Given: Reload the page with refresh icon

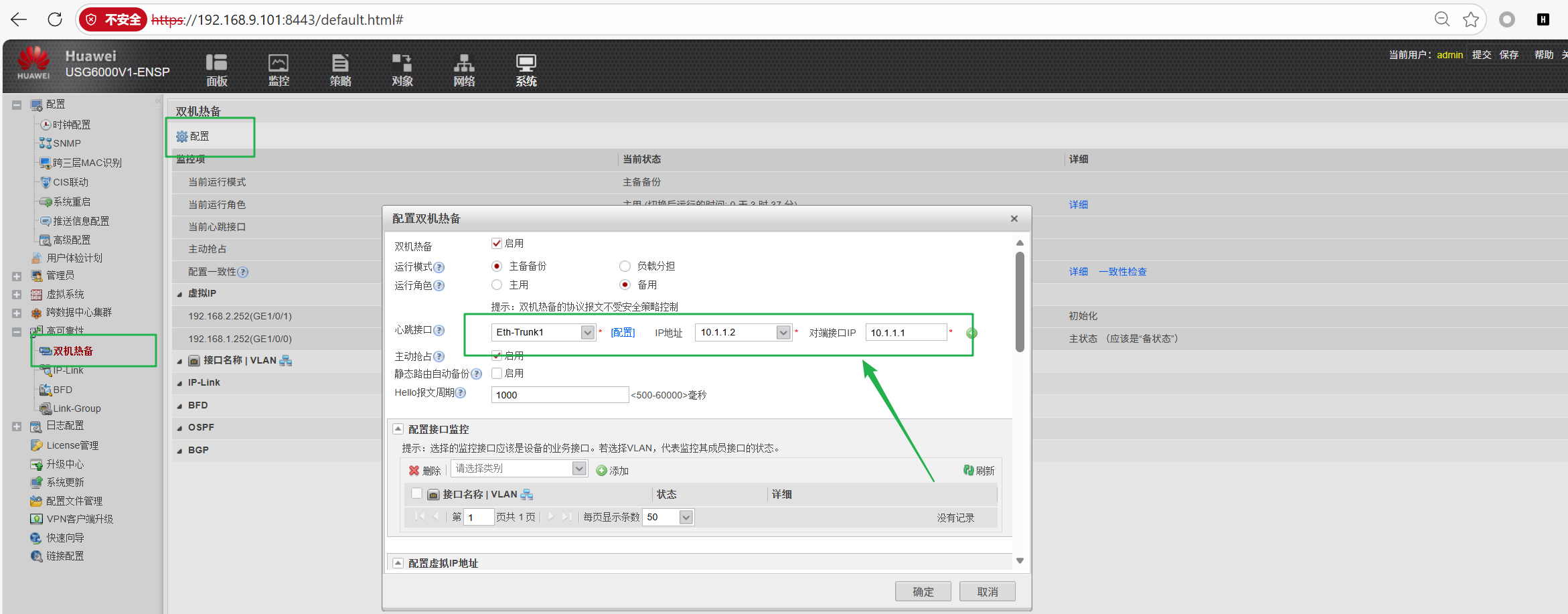Looking at the screenshot, I should (x=55, y=19).
